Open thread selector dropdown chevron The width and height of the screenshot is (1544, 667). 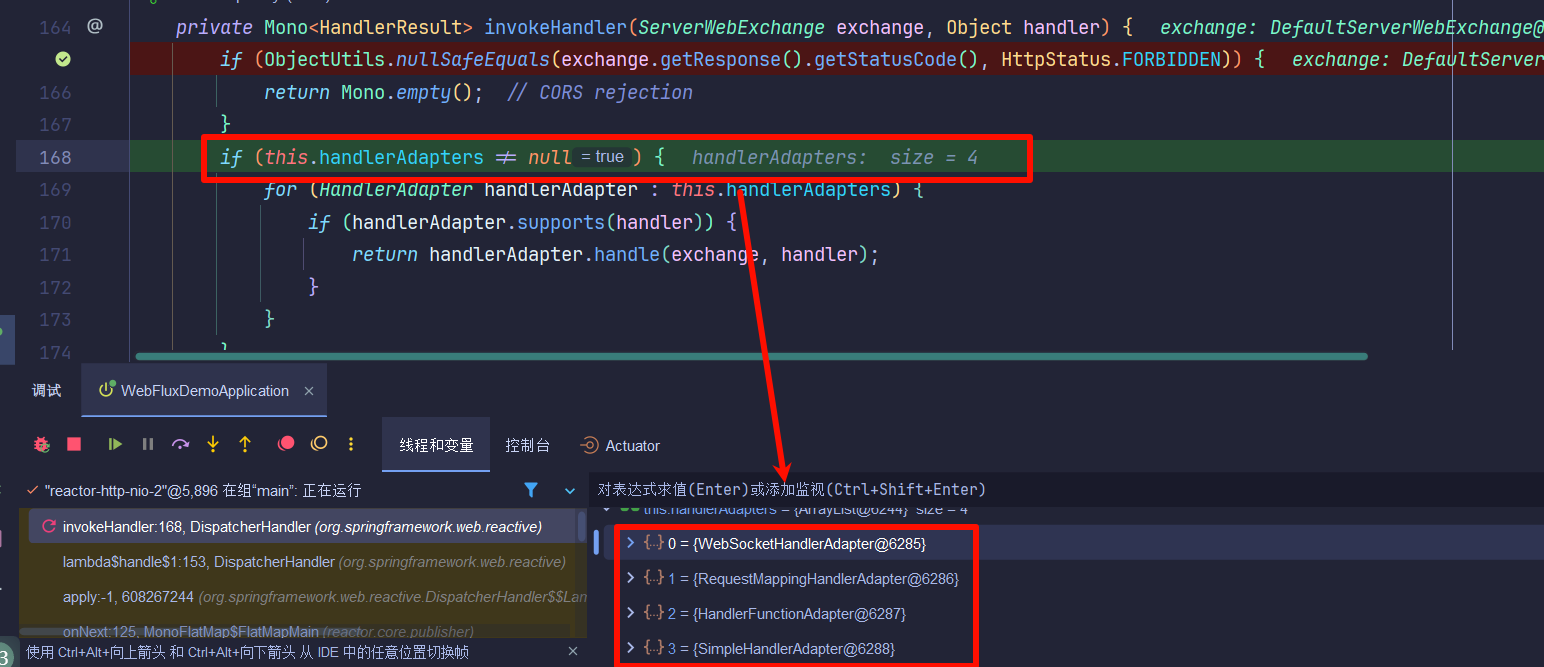pos(570,491)
